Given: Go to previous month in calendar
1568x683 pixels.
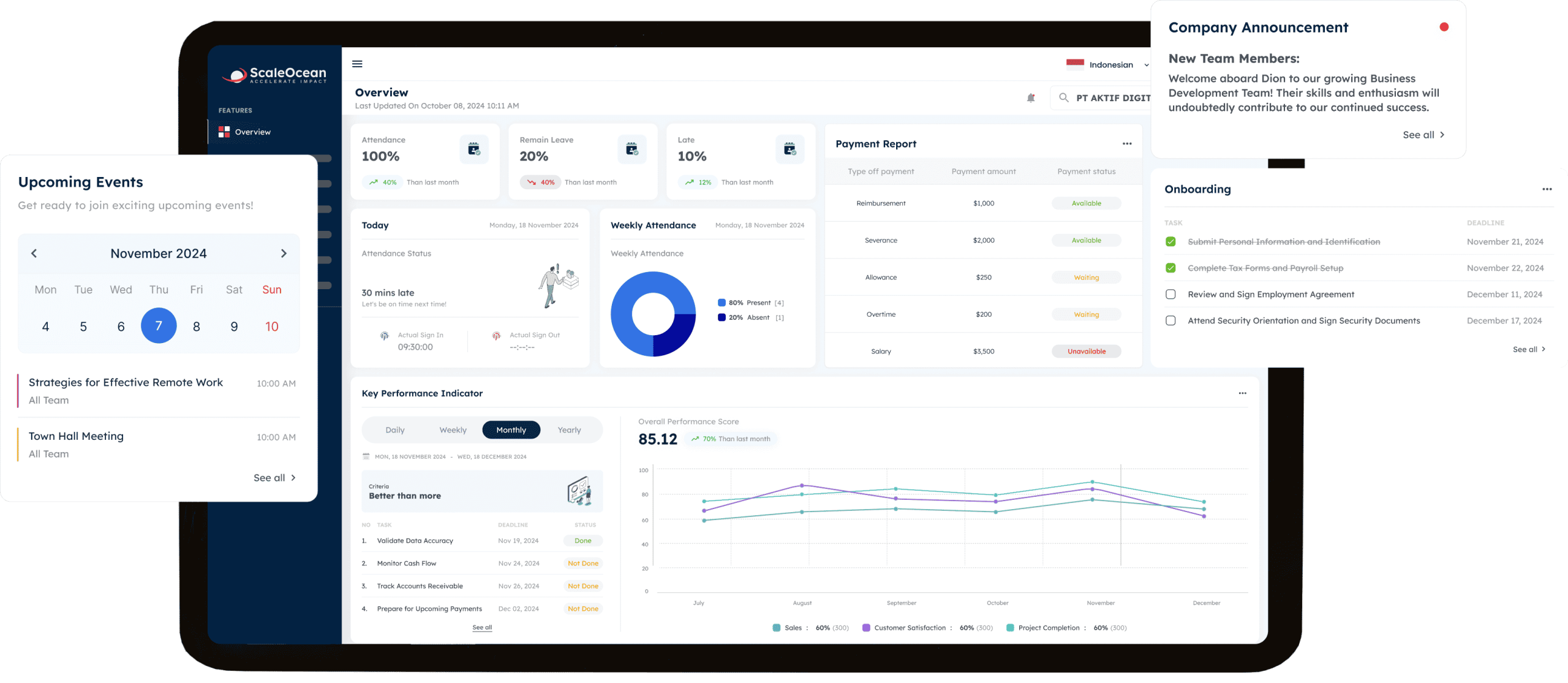Looking at the screenshot, I should tap(34, 254).
